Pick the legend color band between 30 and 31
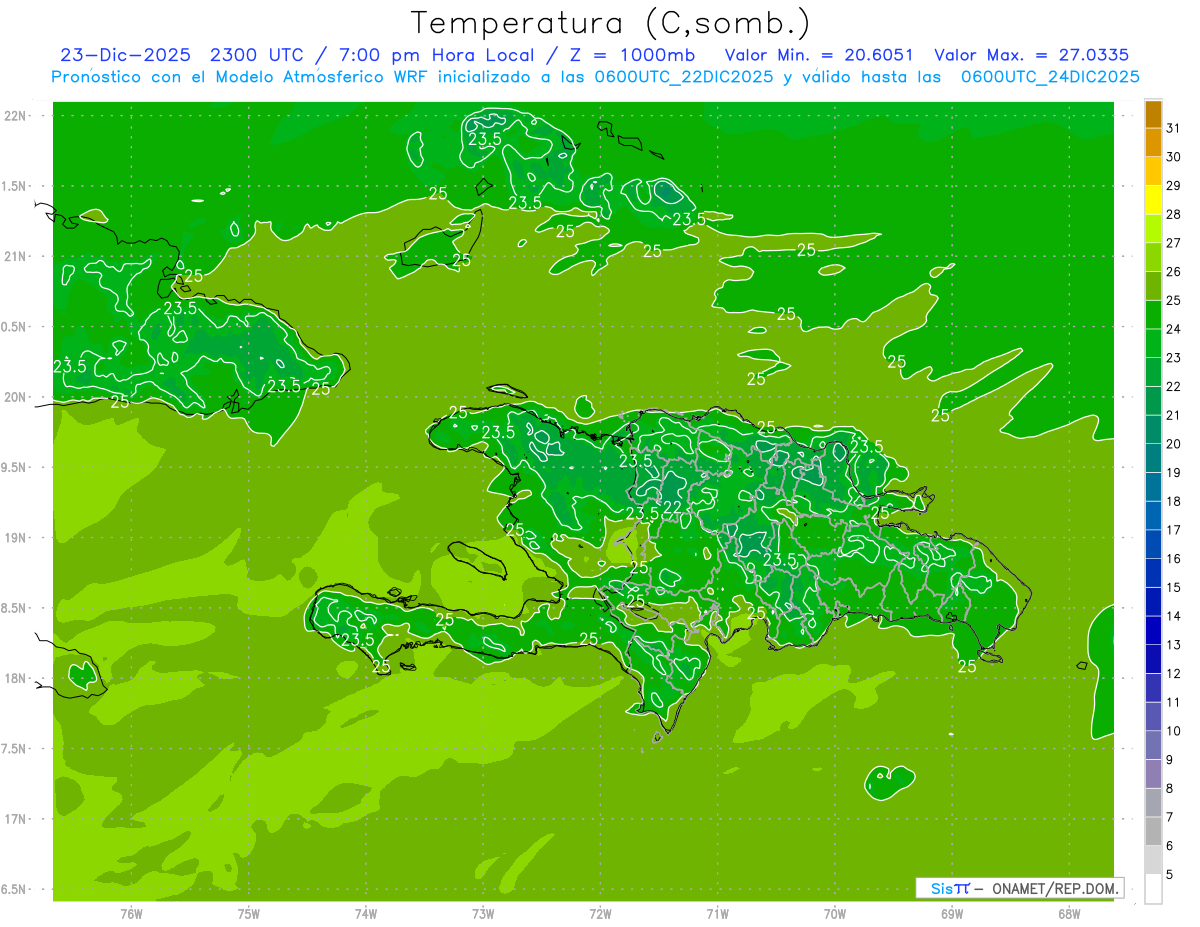 (x=1153, y=142)
